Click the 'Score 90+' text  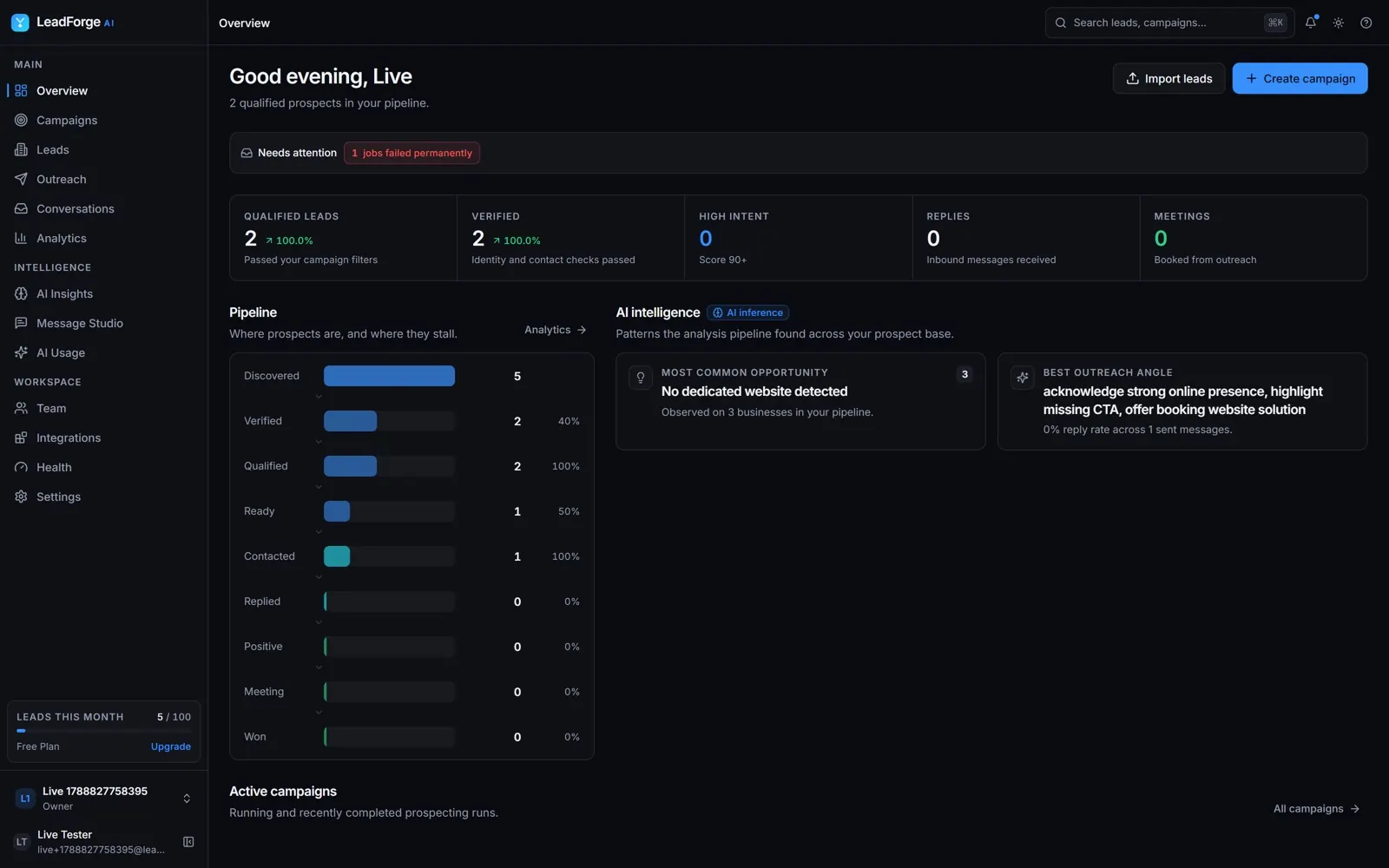click(x=722, y=260)
